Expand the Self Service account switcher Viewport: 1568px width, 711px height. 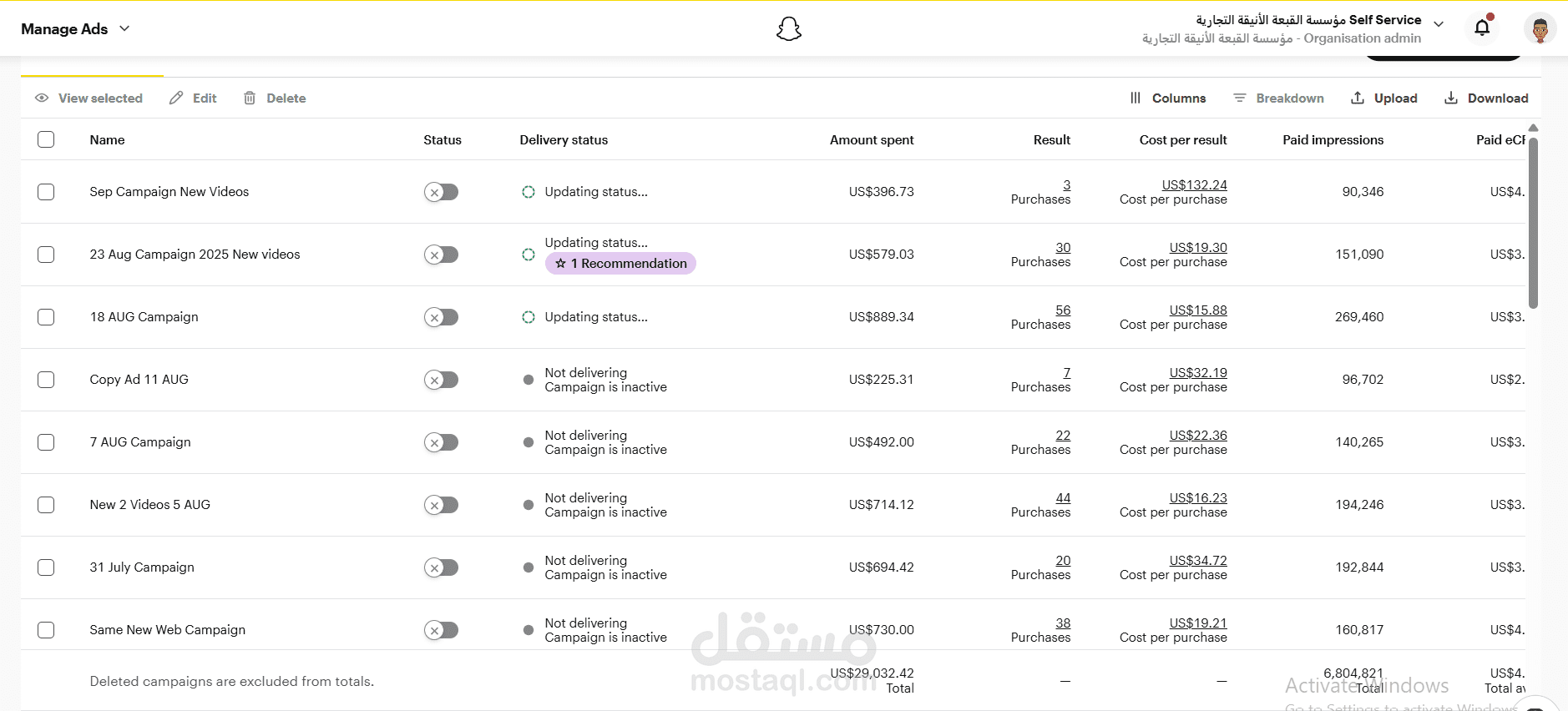pos(1439,24)
